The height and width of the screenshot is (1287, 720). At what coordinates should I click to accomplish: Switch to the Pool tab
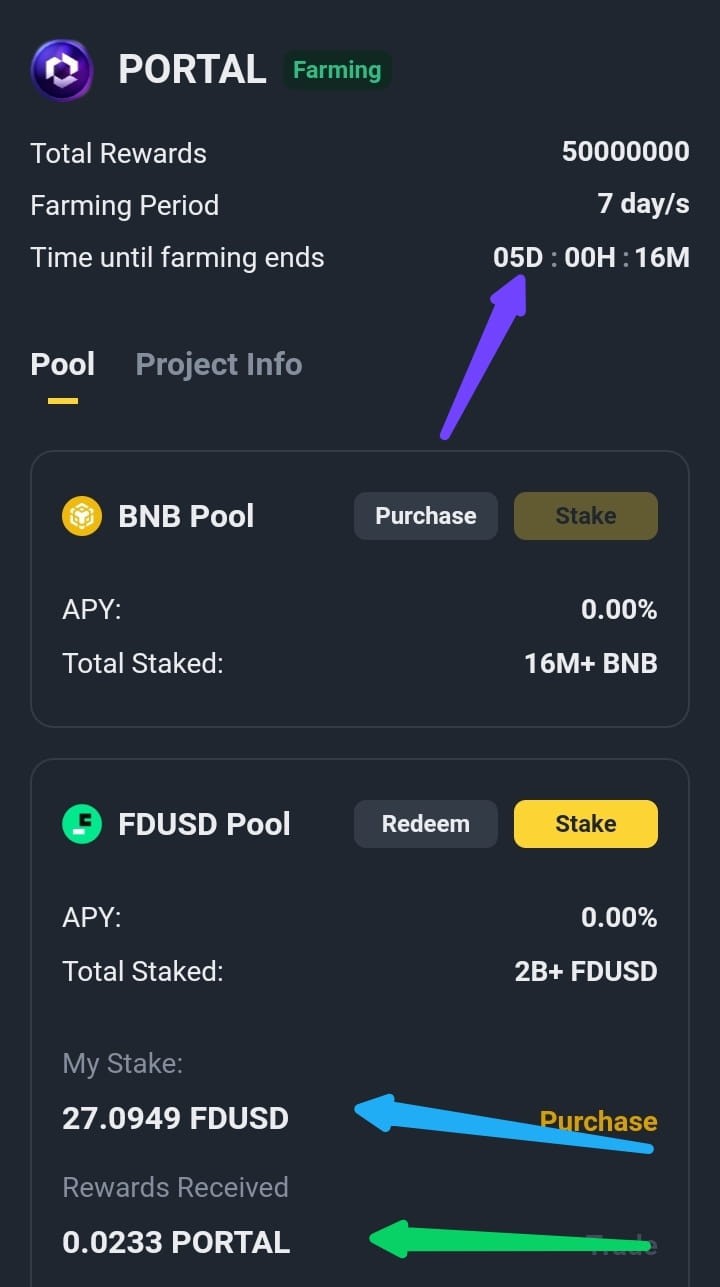(63, 364)
